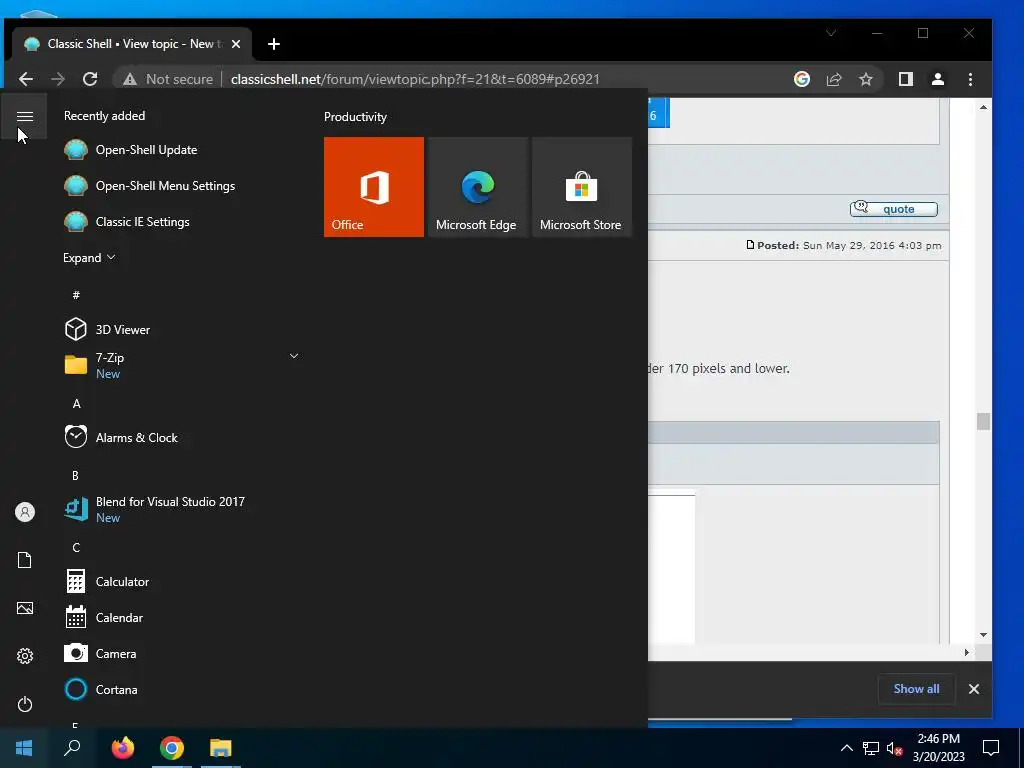Click Show all downloads button
The height and width of the screenshot is (768, 1024).
point(916,689)
